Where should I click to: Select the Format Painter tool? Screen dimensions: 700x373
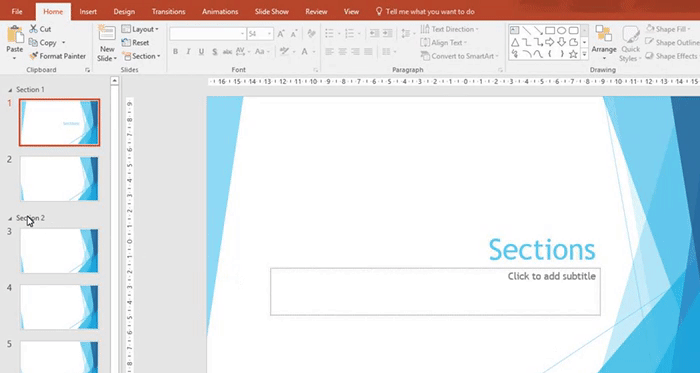(x=58, y=56)
